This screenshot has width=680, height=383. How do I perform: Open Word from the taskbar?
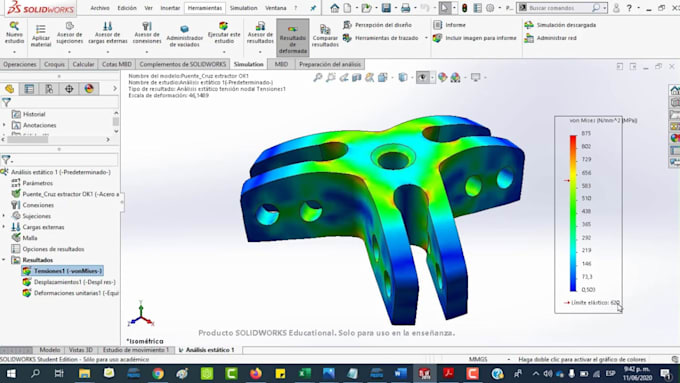[400, 373]
